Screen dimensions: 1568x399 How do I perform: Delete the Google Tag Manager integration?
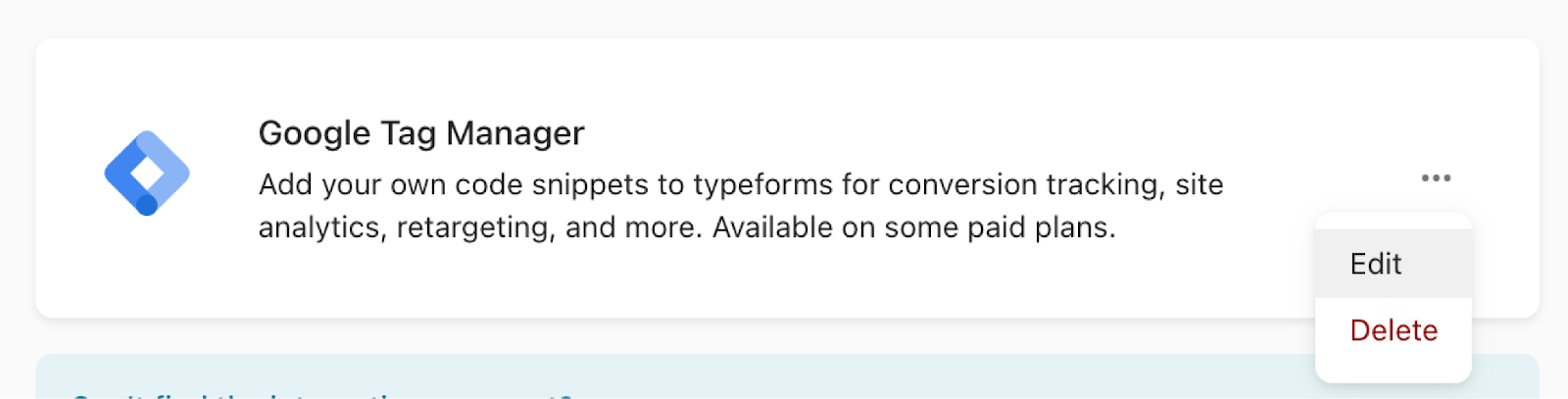tap(1394, 330)
